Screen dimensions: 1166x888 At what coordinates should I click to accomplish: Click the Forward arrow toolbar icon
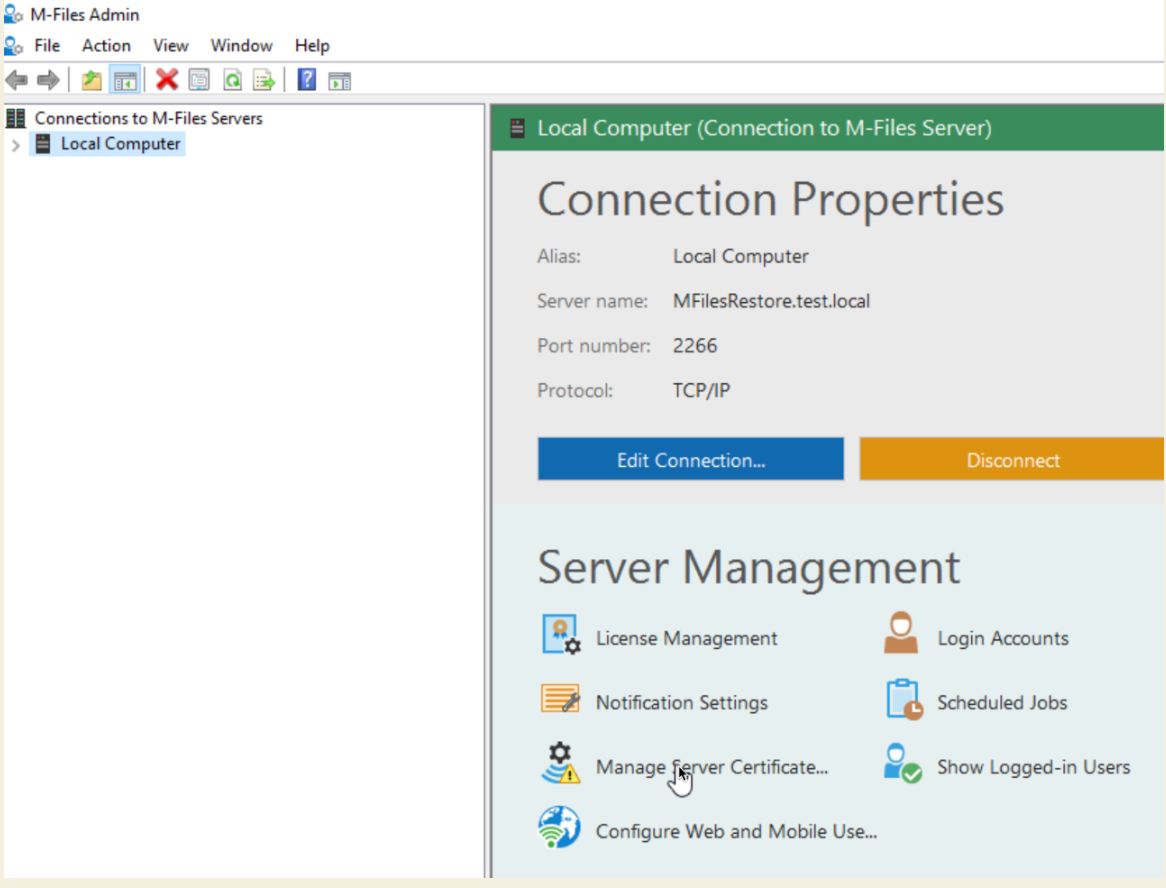coord(48,80)
